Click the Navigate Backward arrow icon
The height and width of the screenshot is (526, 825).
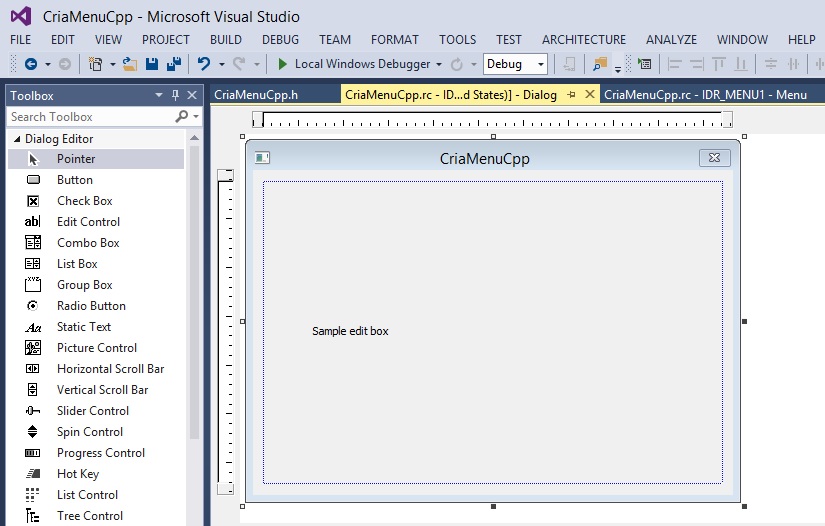pos(31,64)
